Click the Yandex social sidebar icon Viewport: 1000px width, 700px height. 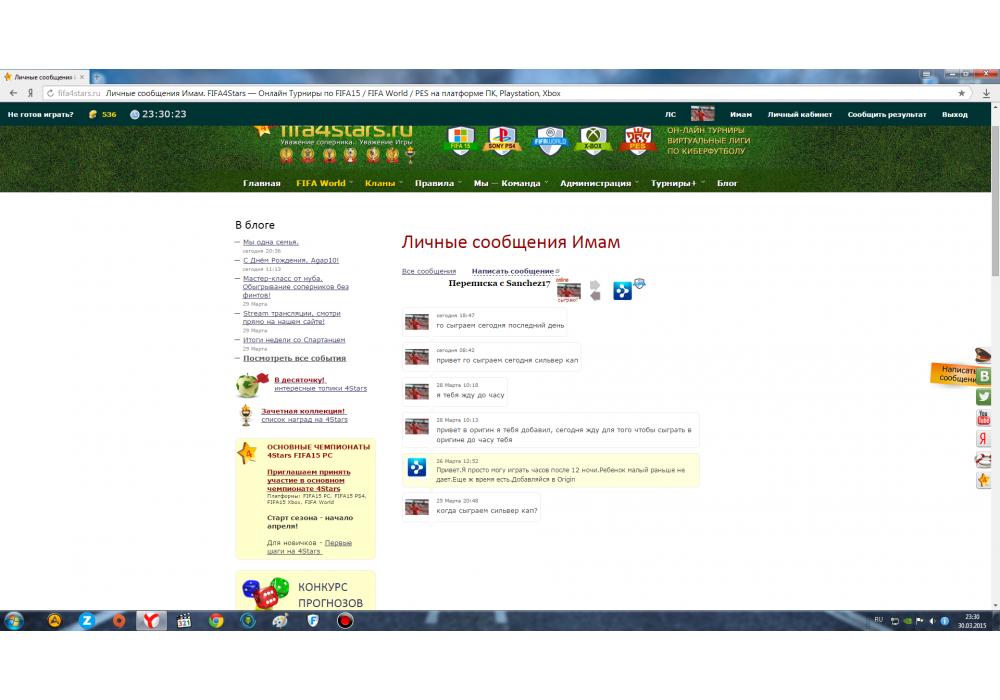984,438
